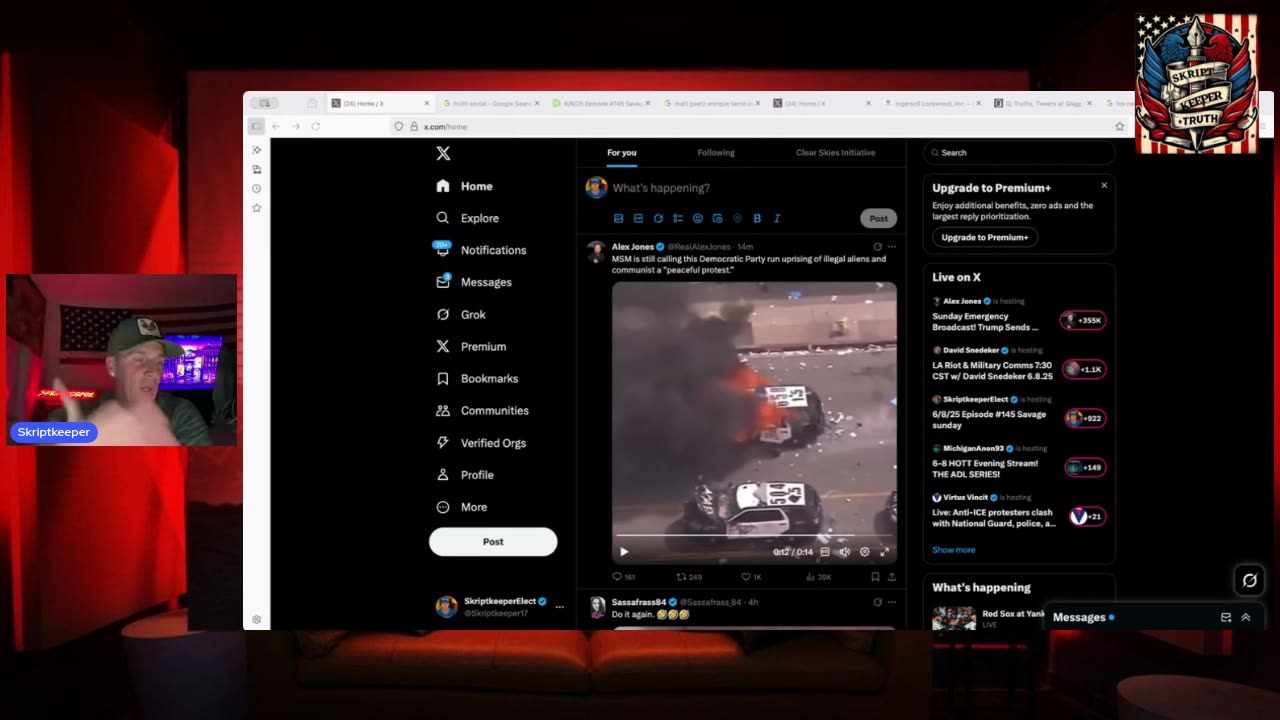This screenshot has width=1280, height=720.
Task: Open the more options on Alex Jones' post
Action: 892,246
